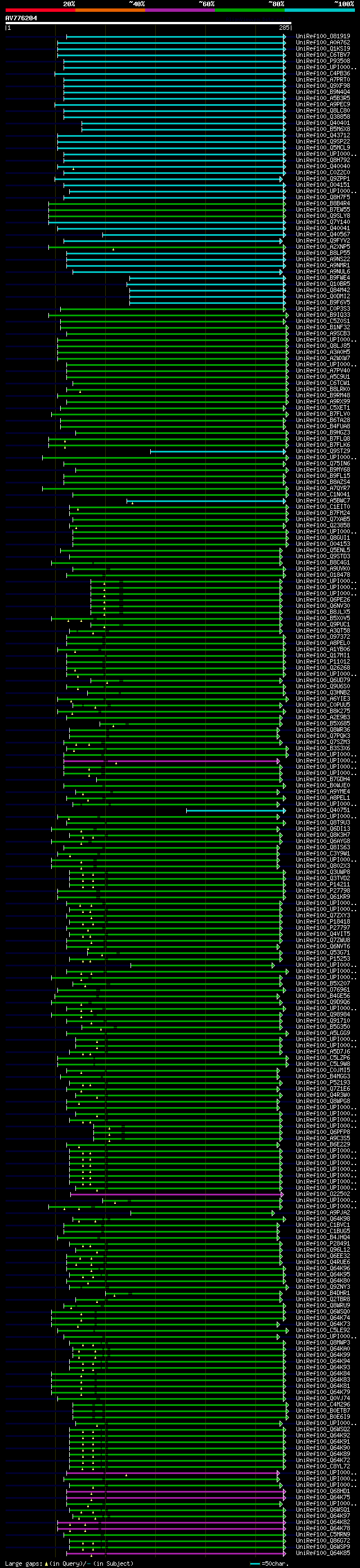The image size is (360, 1568).
Task: Open hit UniRef100_B4DHR1
Action: (x=323, y=1293)
